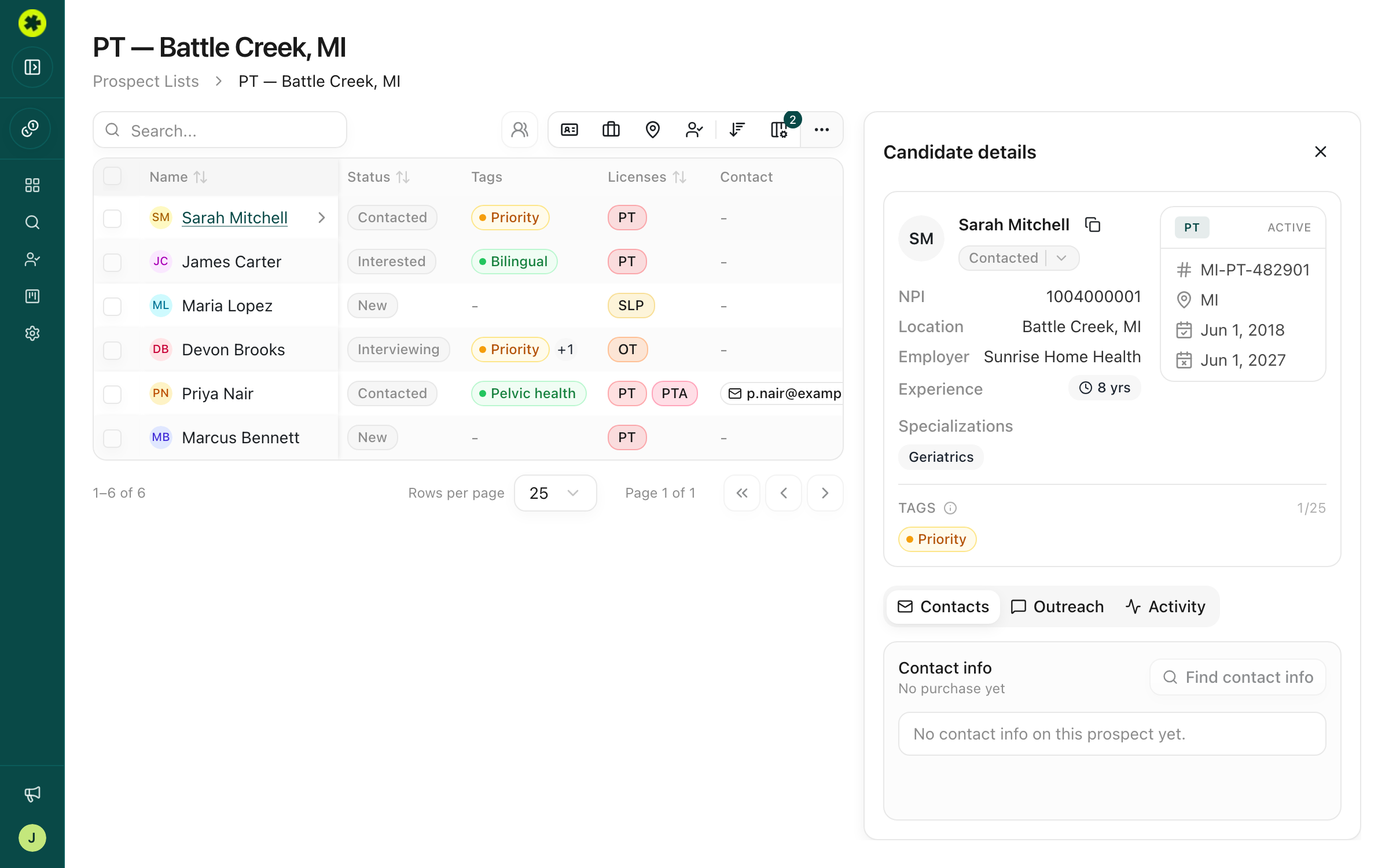Open the megaphone announcements icon in sidebar
The width and height of the screenshot is (1389, 868).
coord(32,794)
